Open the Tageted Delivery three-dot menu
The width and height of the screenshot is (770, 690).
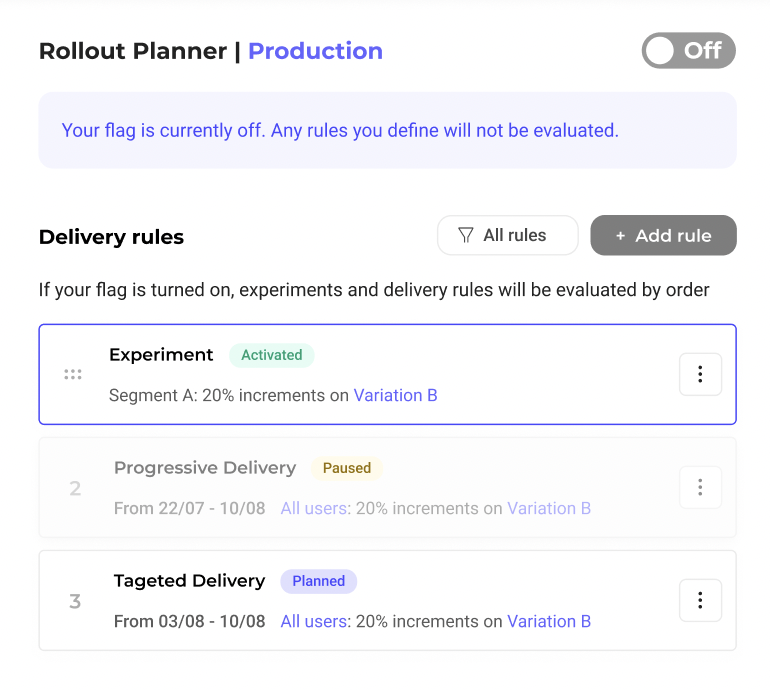tap(700, 600)
